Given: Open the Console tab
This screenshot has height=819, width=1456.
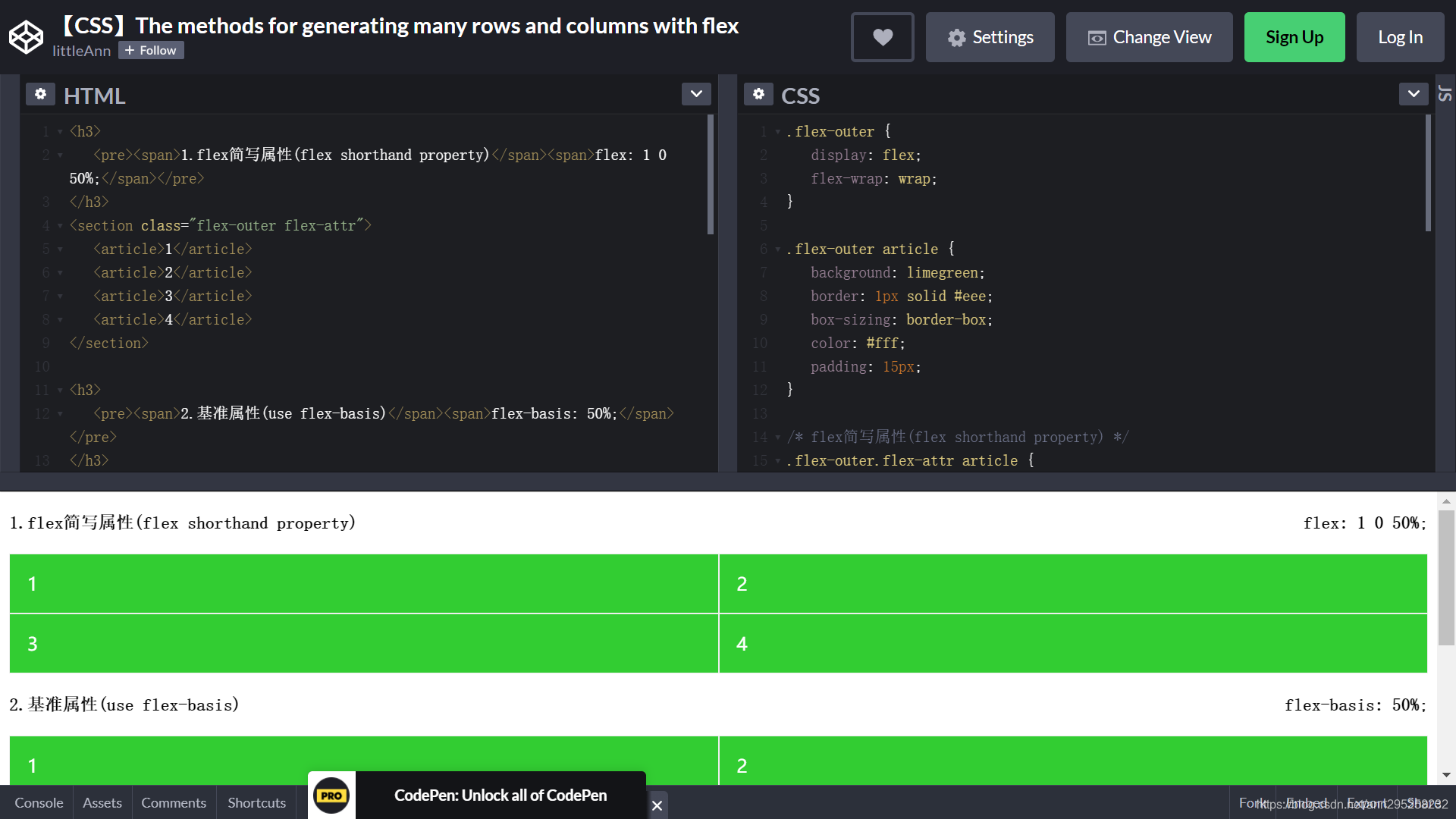Looking at the screenshot, I should [39, 802].
